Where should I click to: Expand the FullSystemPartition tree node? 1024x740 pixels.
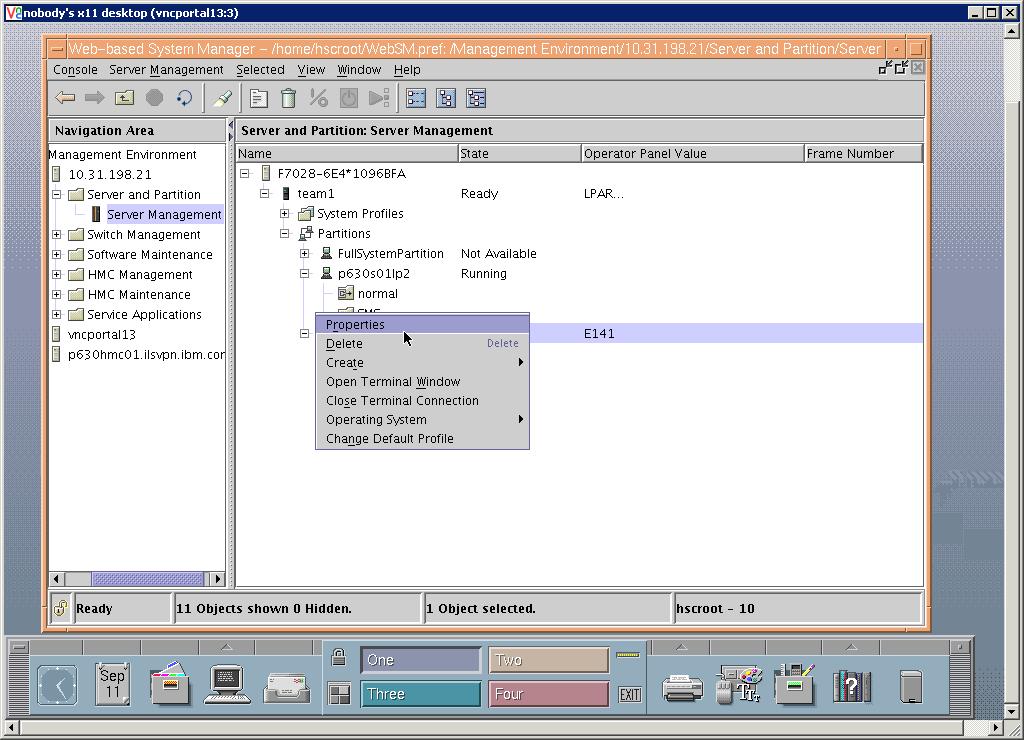306,253
